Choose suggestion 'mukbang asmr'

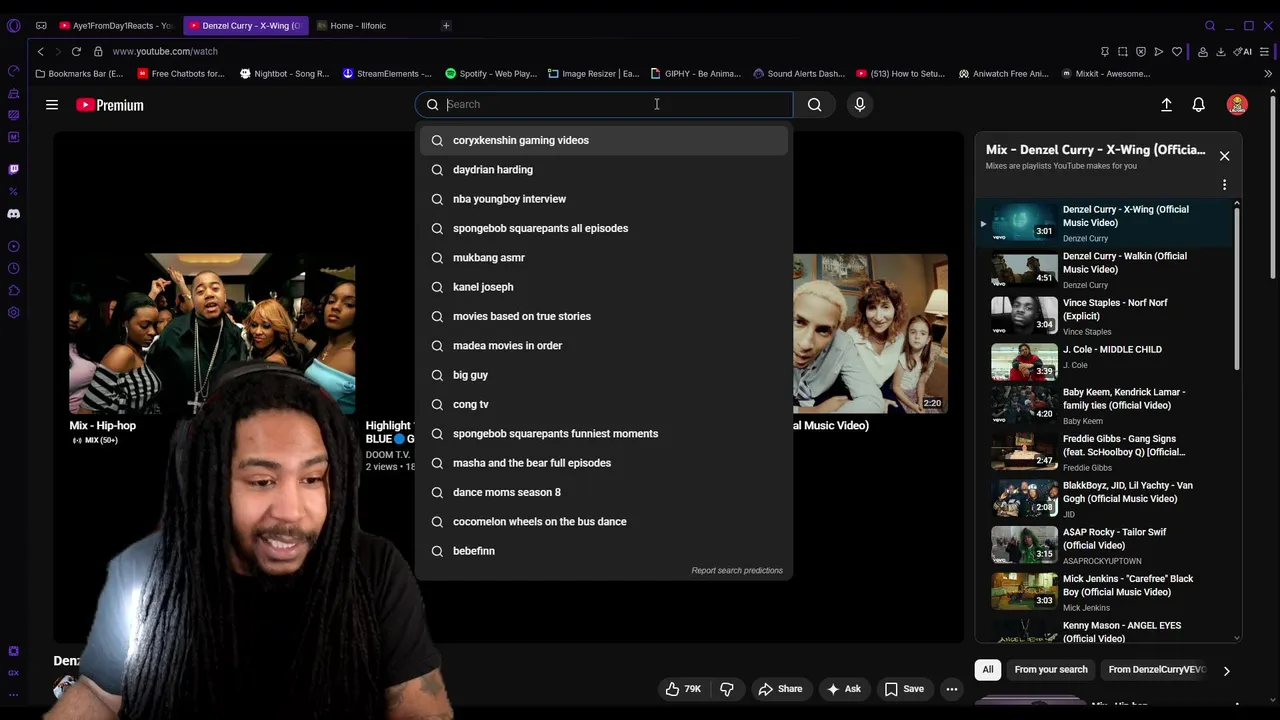[x=604, y=258]
